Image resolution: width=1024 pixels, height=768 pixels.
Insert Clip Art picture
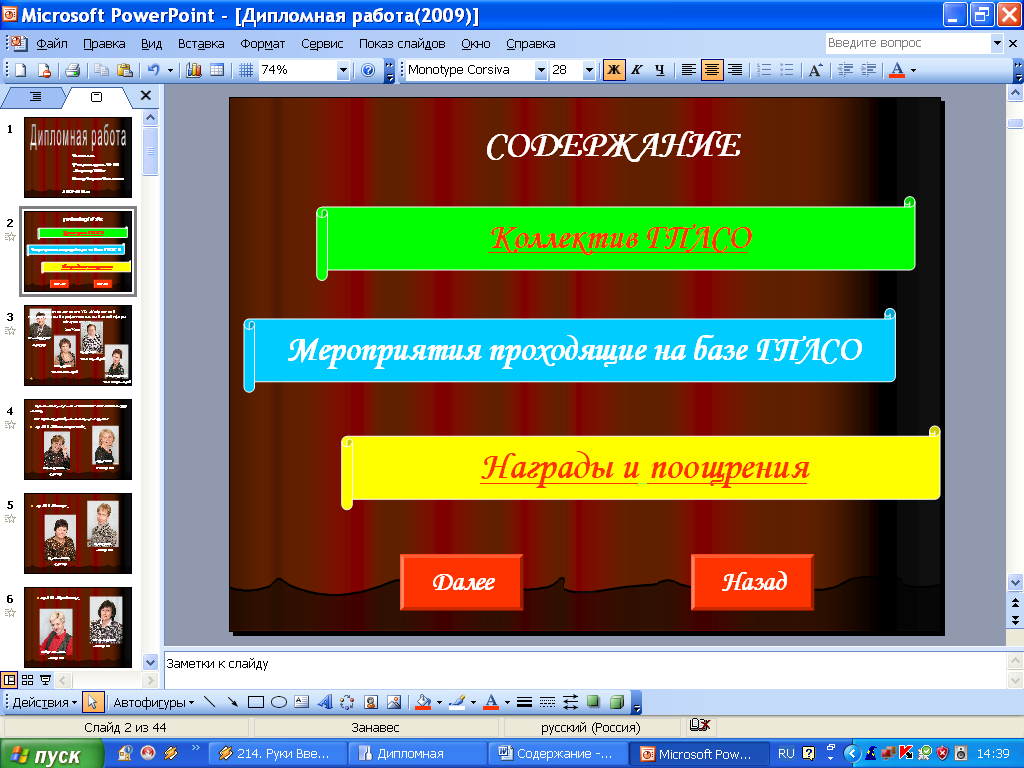371,702
